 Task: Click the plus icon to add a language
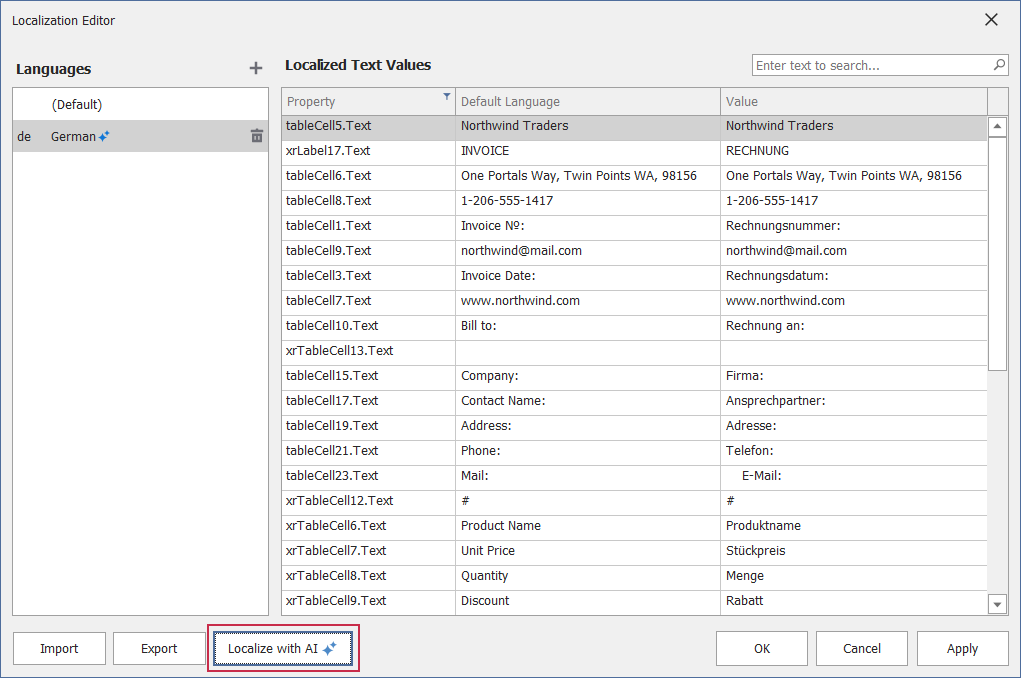tap(256, 68)
